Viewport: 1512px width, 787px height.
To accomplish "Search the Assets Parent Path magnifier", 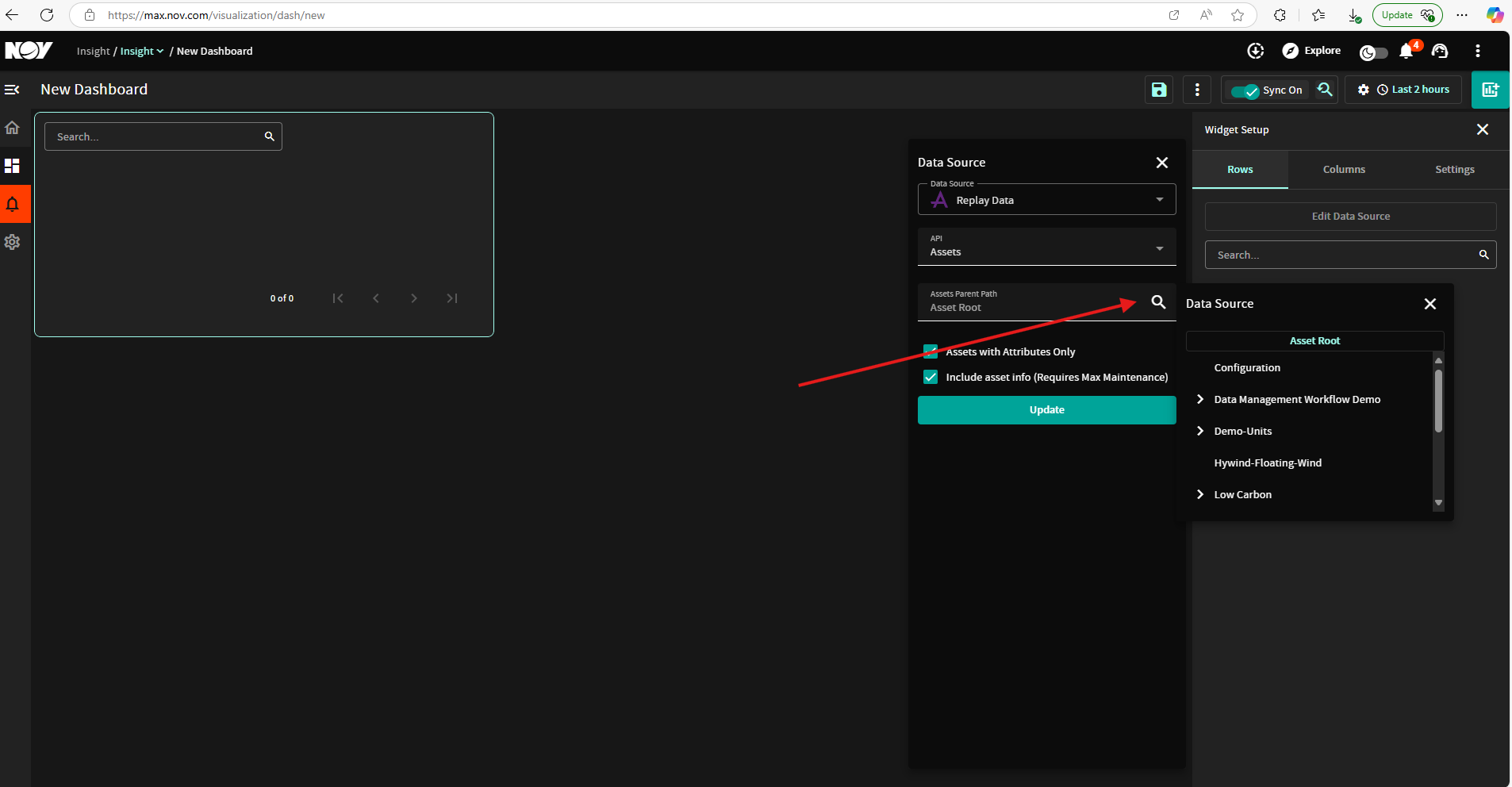I will (x=1158, y=302).
